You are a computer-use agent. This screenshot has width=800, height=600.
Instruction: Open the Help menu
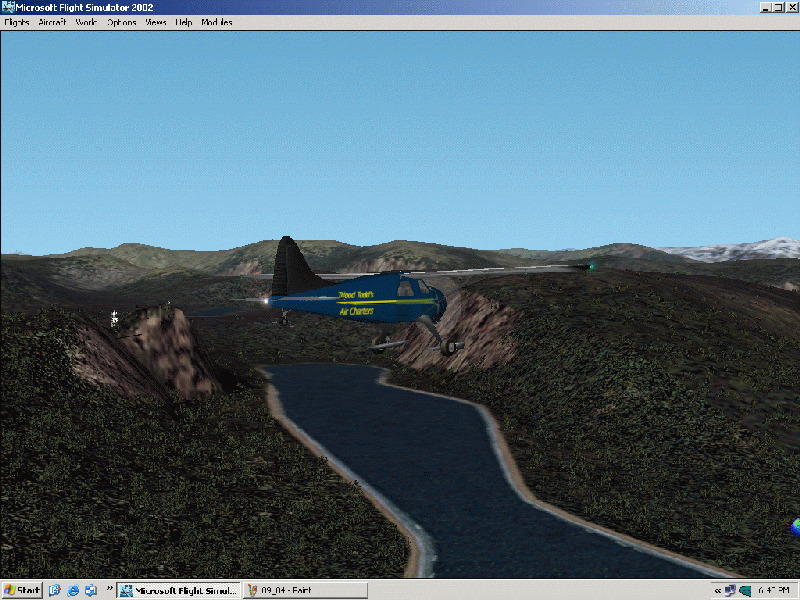[x=184, y=22]
